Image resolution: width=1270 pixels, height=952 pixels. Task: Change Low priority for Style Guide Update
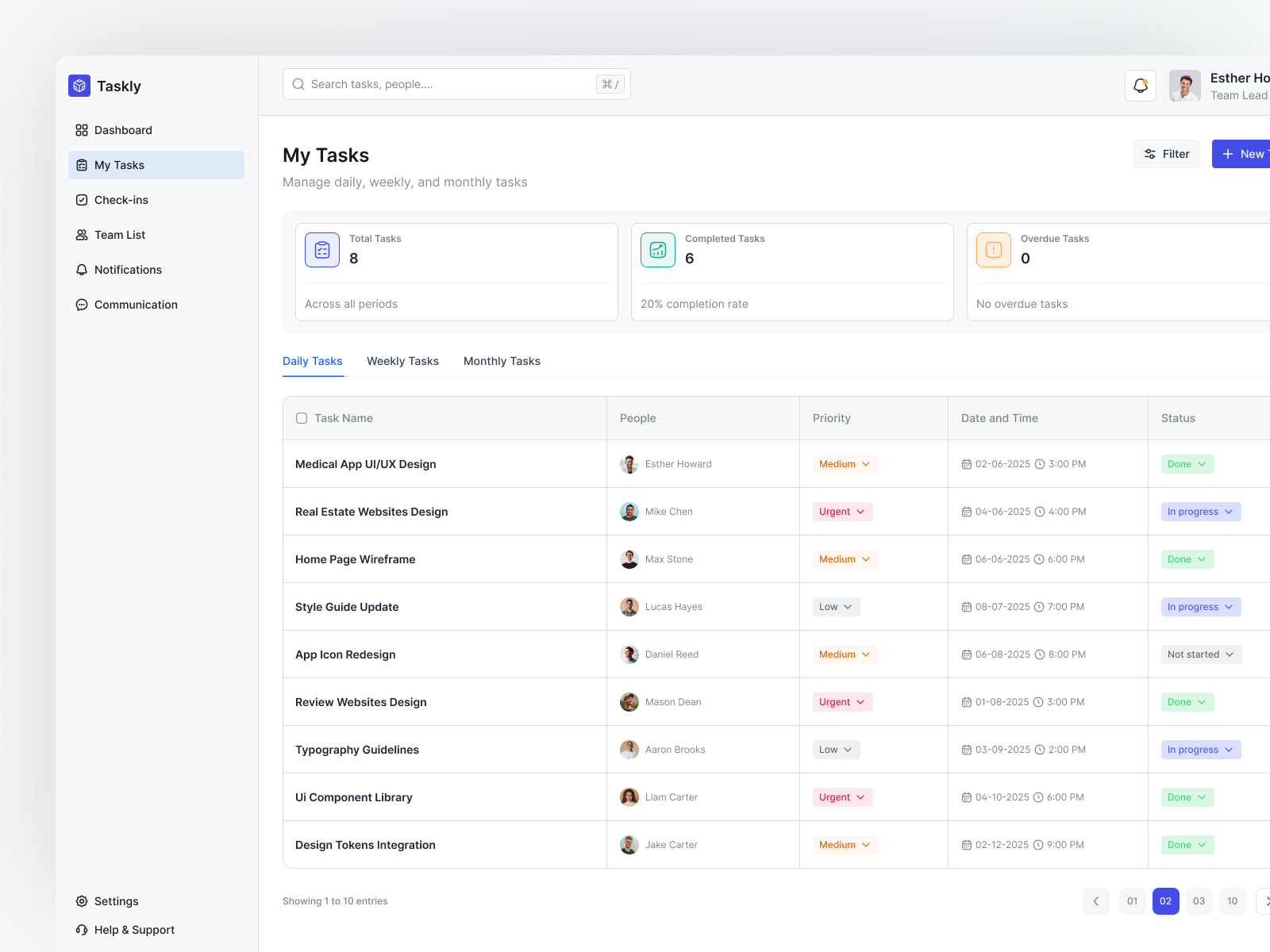coord(836,607)
